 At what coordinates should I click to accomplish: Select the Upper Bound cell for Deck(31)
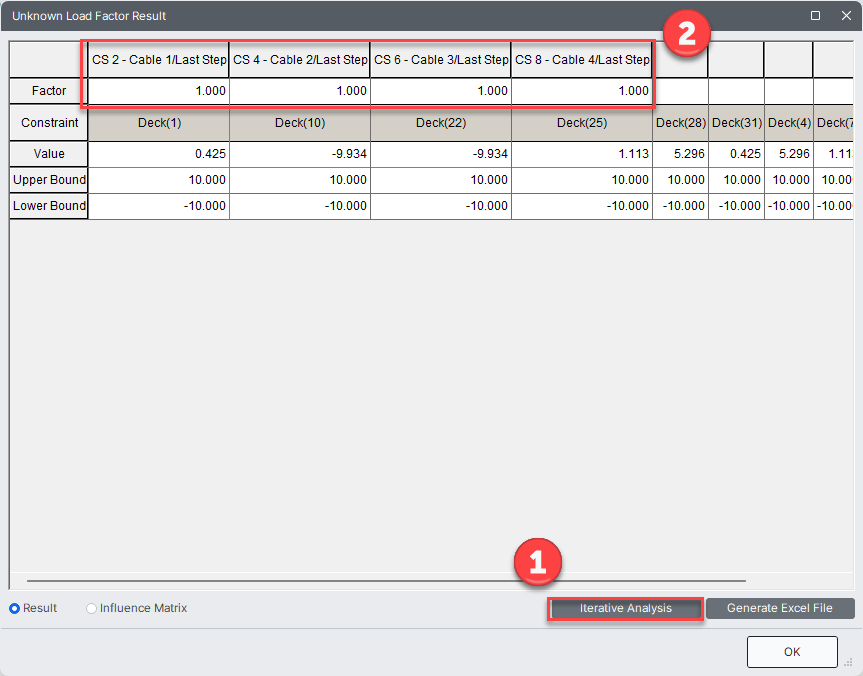(736, 180)
